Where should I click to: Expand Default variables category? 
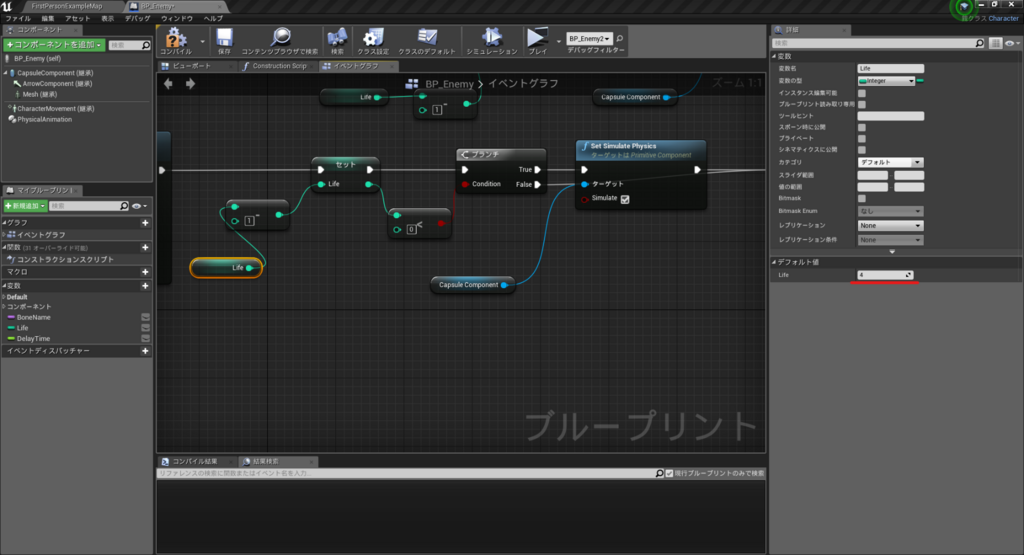(x=4, y=297)
